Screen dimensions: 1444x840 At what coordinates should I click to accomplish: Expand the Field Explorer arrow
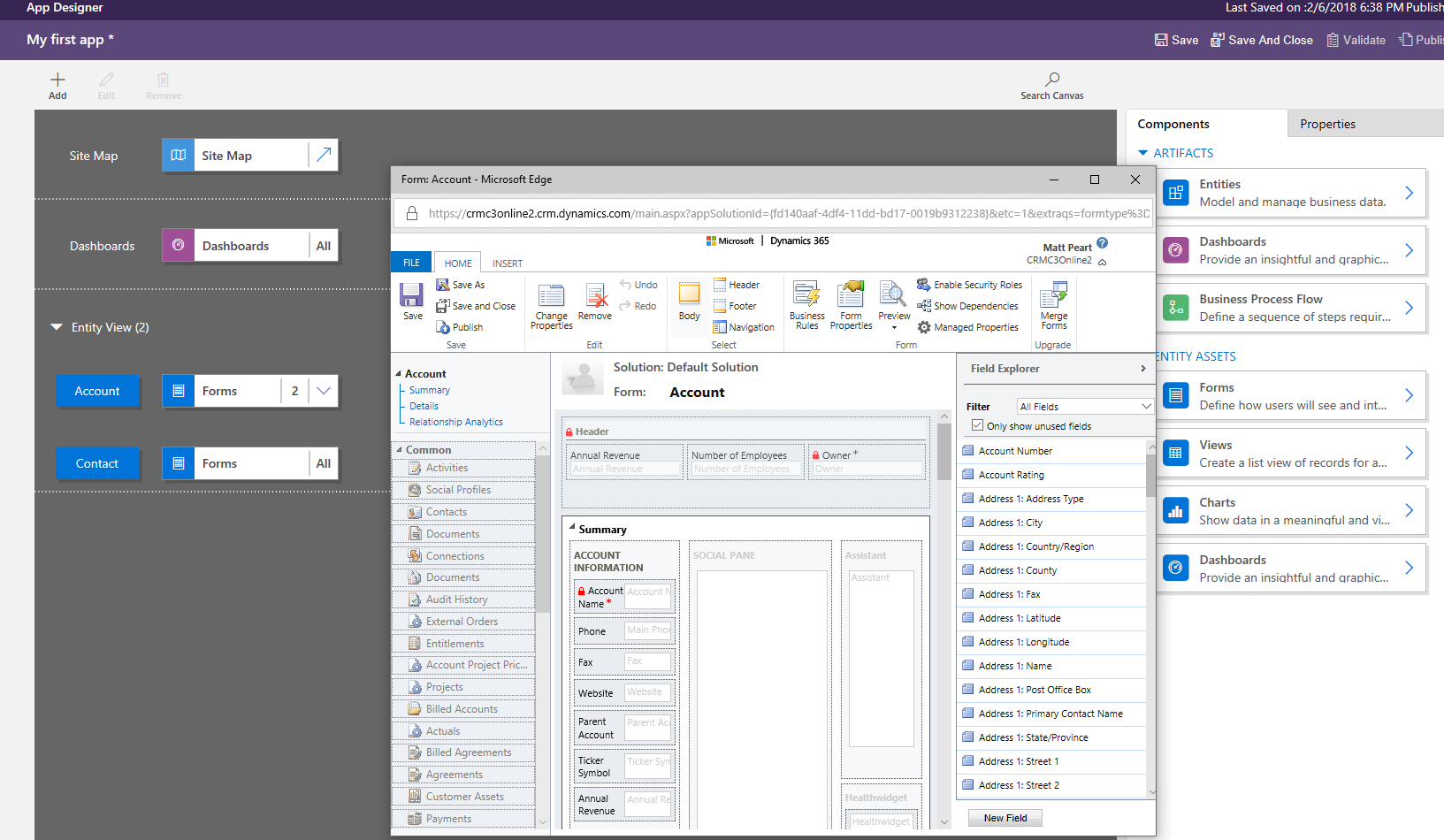pos(1142,369)
